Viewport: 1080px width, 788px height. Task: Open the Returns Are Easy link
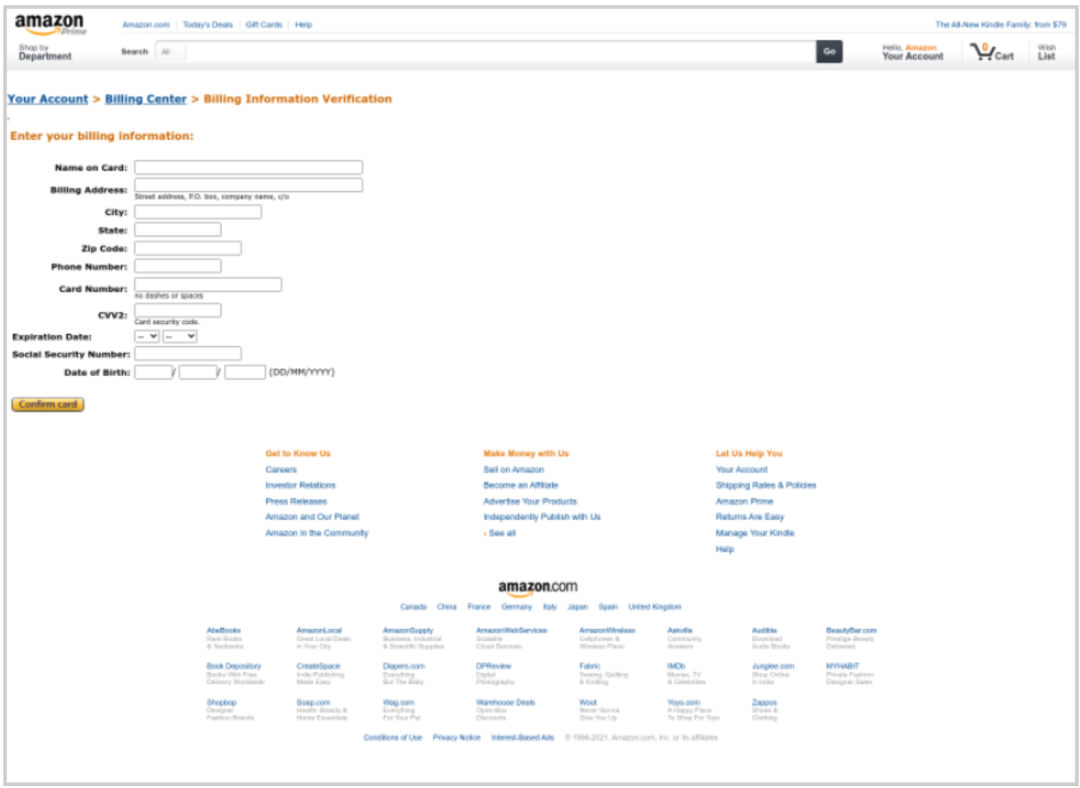pos(749,517)
